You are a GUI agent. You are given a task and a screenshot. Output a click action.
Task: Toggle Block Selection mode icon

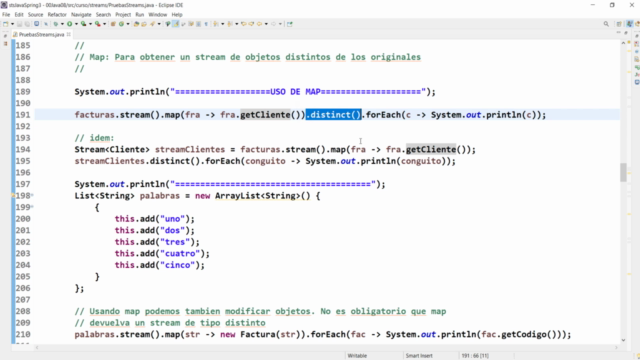pyautogui.click(x=198, y=24)
